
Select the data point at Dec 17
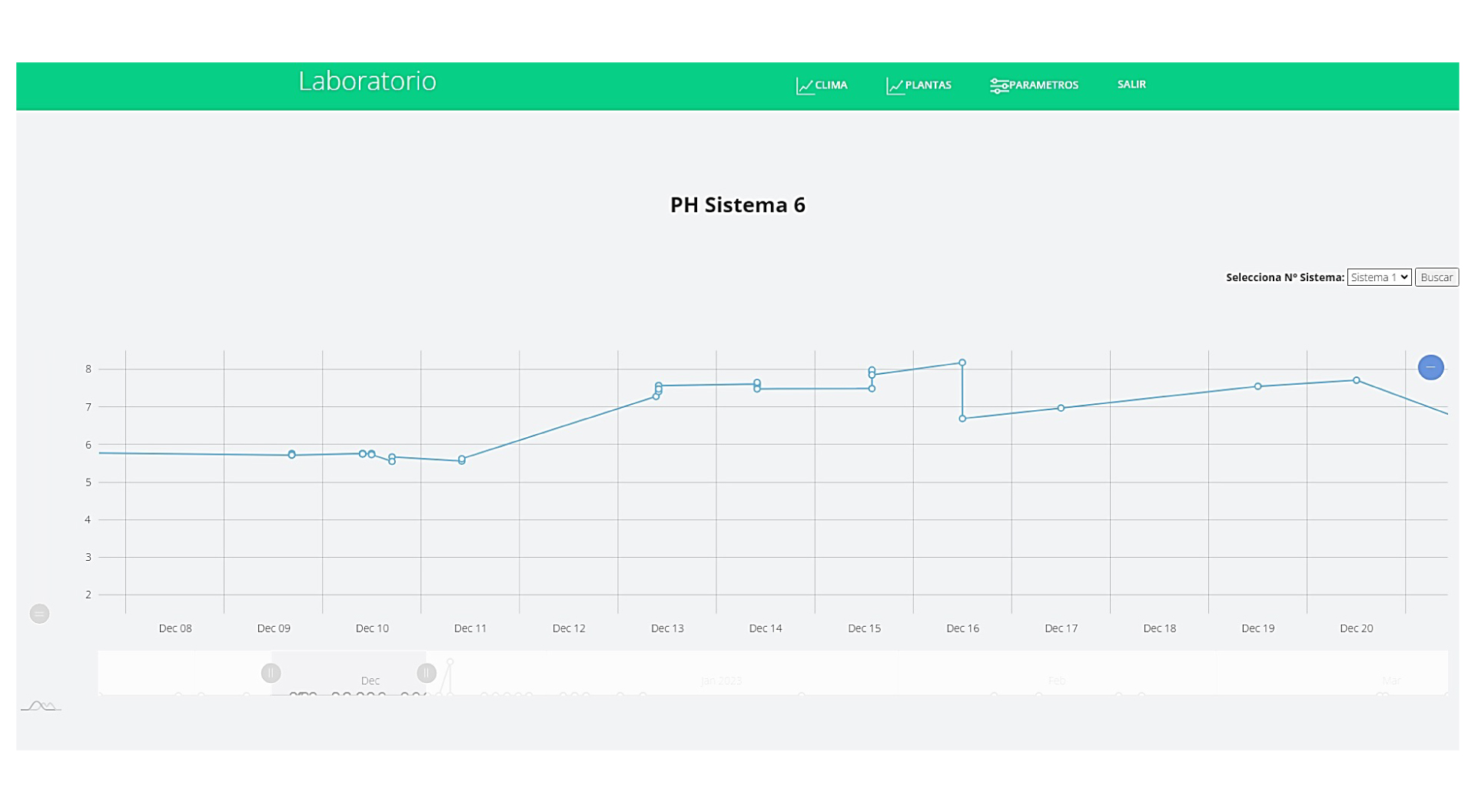point(1061,408)
